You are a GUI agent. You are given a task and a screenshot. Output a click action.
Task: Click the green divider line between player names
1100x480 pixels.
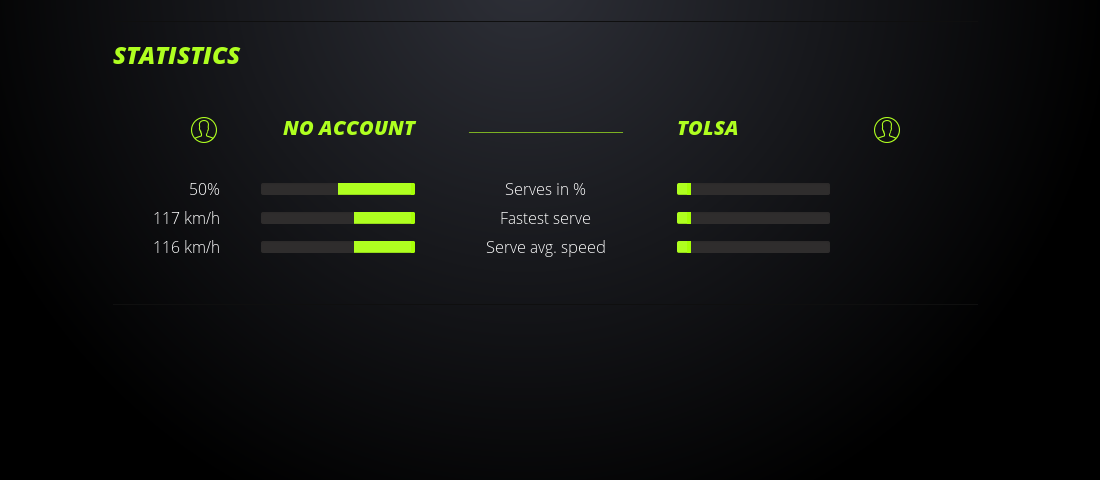(x=546, y=132)
